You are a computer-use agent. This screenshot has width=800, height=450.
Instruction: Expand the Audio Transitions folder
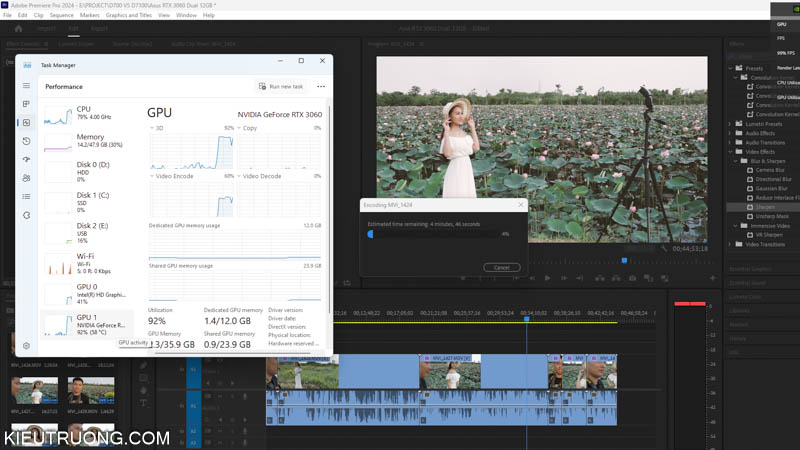[x=730, y=142]
